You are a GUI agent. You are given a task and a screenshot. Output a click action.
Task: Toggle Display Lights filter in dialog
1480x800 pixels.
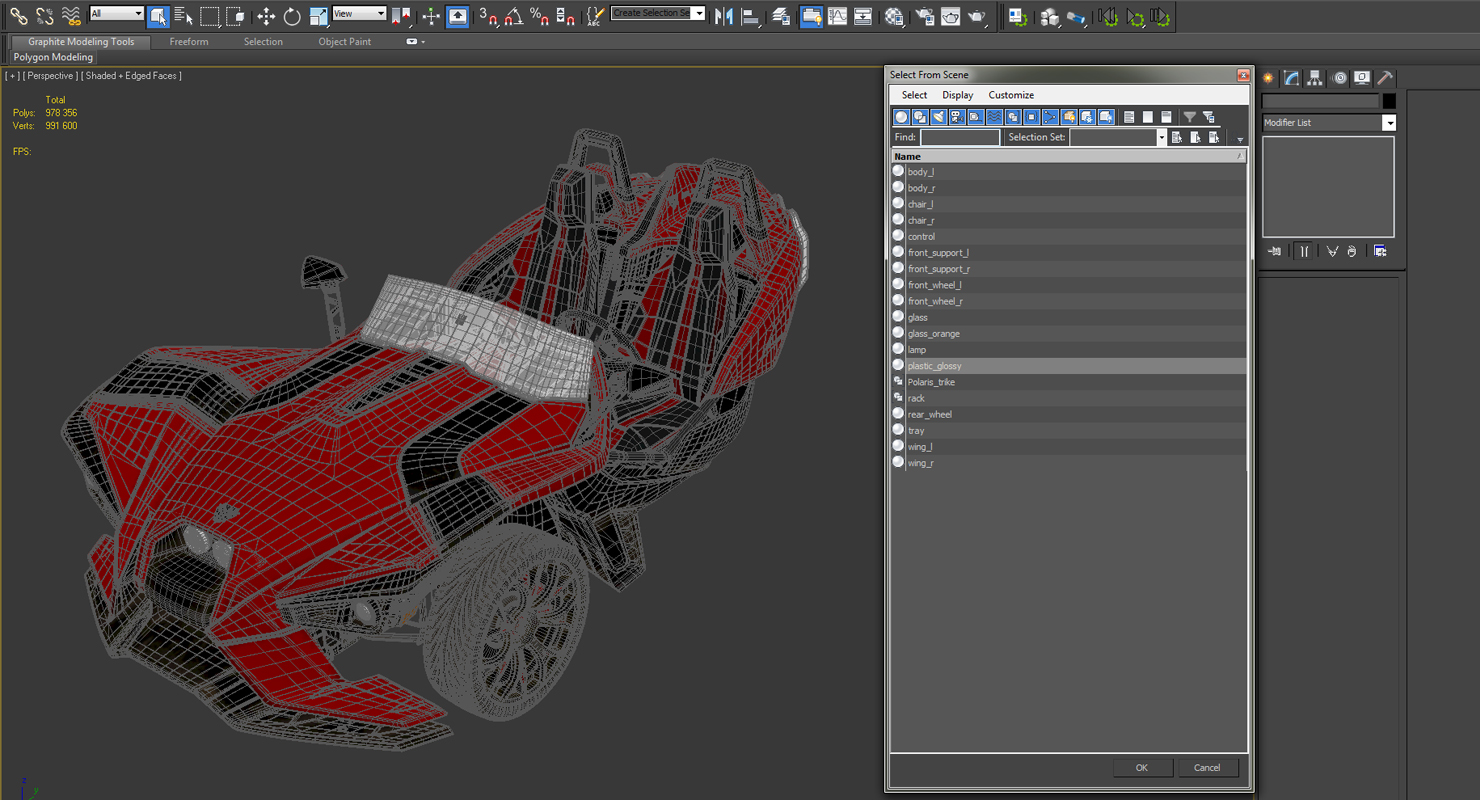coord(938,117)
